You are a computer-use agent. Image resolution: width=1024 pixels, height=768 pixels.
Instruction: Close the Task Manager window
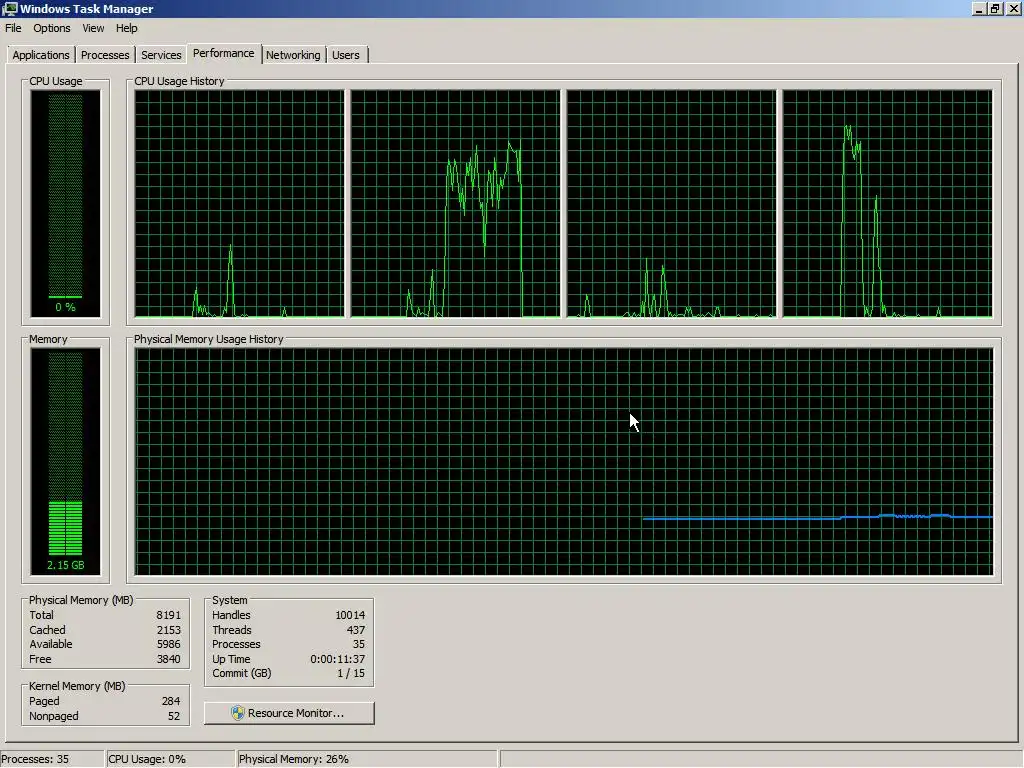(x=1013, y=8)
